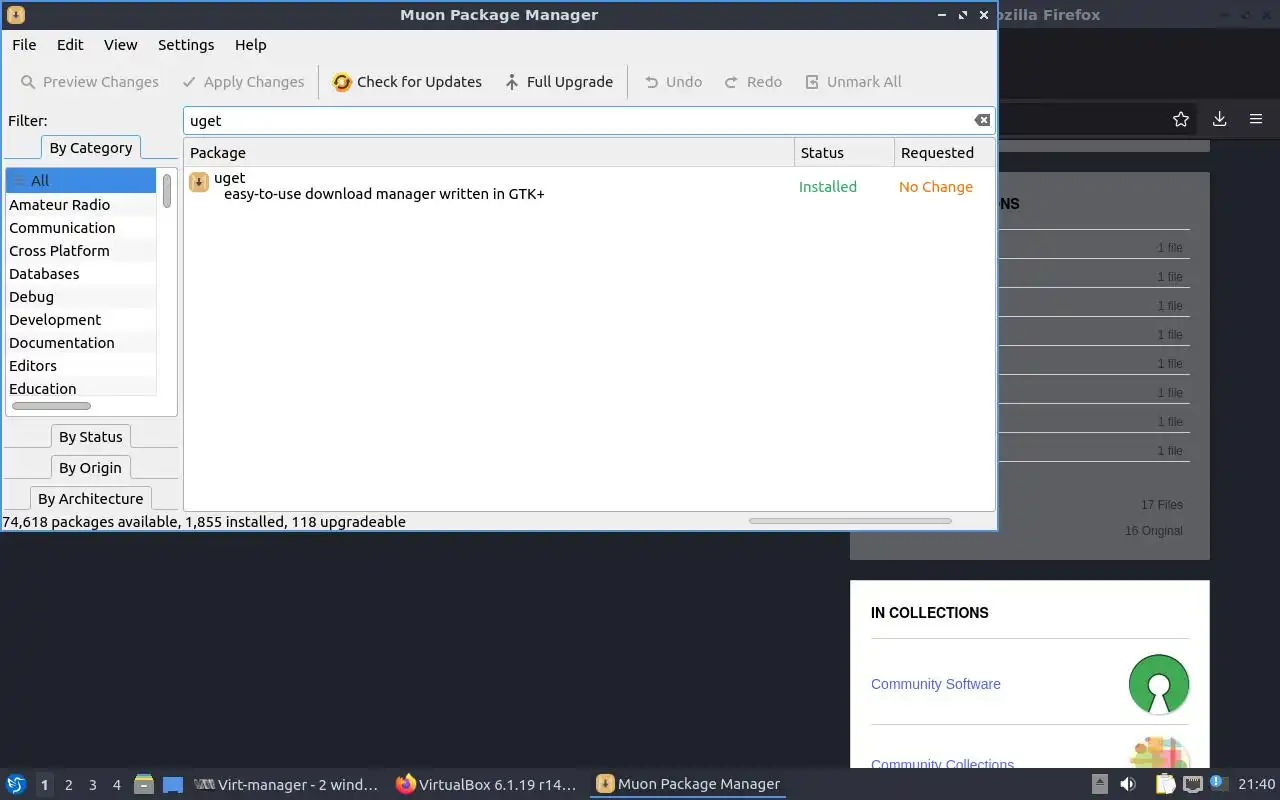
Task: Click Unmark All in toolbar
Action: point(853,82)
